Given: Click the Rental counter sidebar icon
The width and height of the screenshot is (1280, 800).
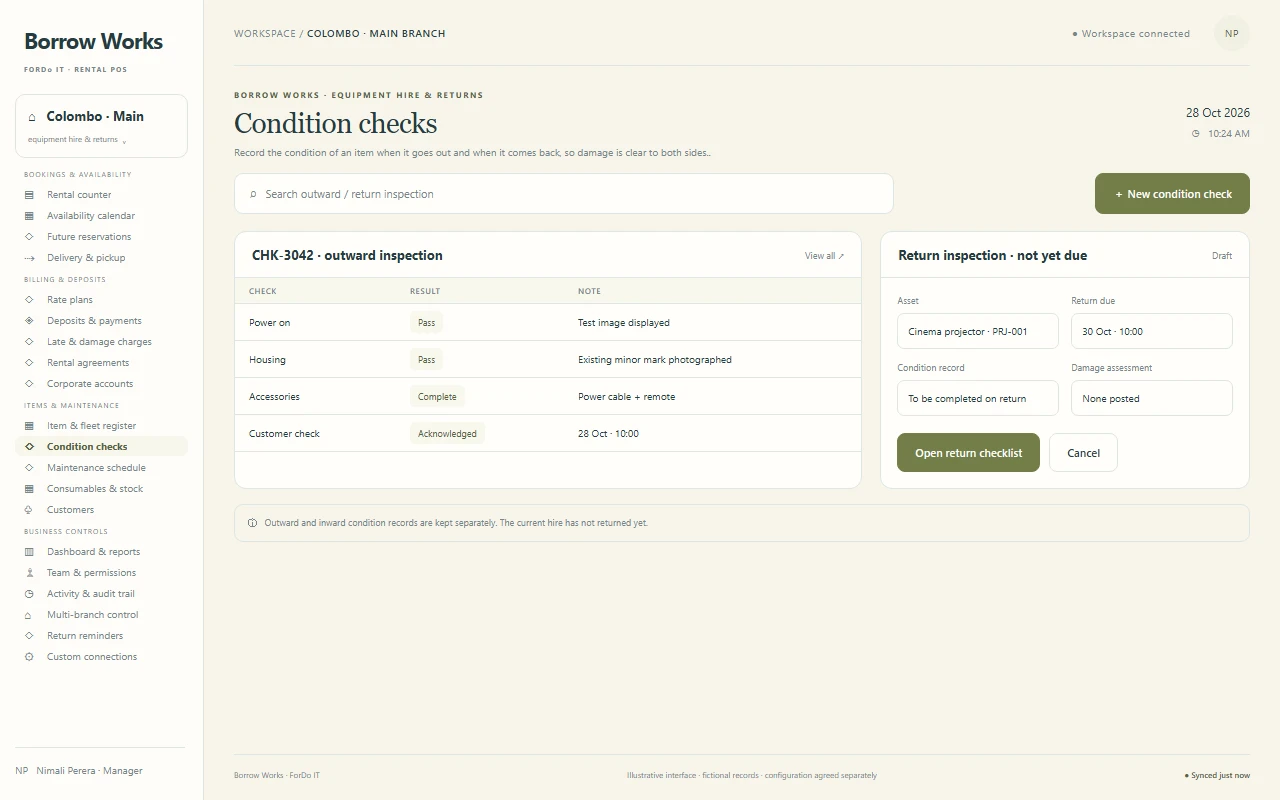Looking at the screenshot, I should 29,195.
